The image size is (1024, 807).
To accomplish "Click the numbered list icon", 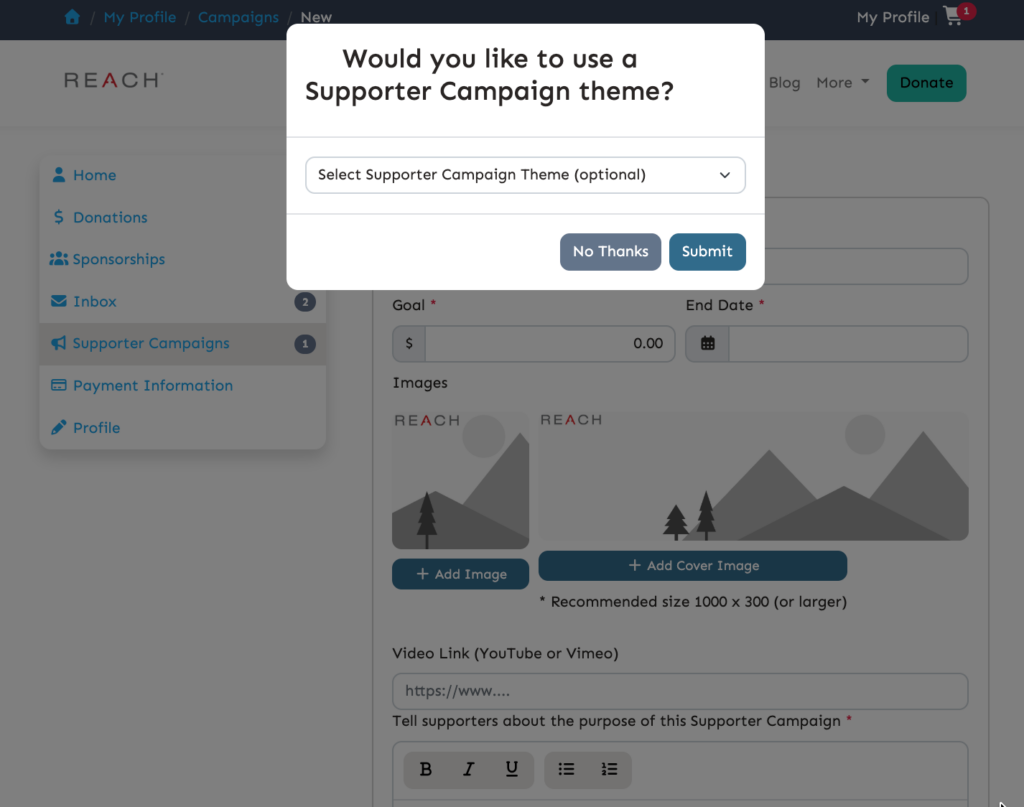I will (x=609, y=770).
